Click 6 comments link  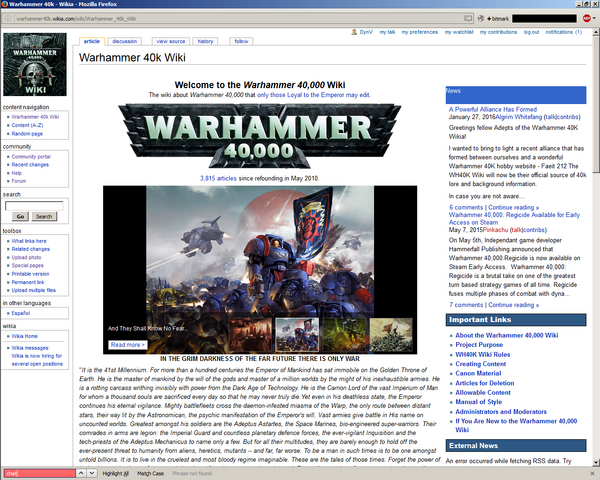[x=466, y=207]
